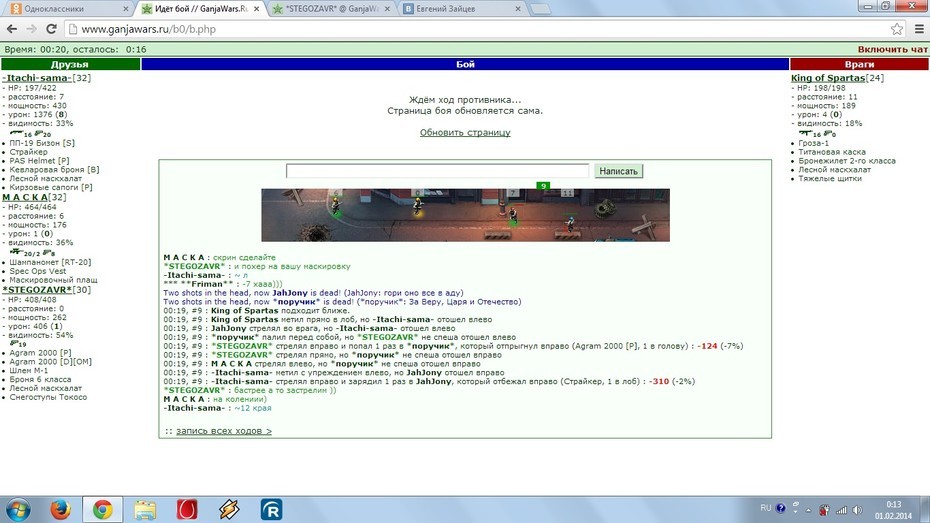Open the network signal tray icon

pyautogui.click(x=841, y=510)
